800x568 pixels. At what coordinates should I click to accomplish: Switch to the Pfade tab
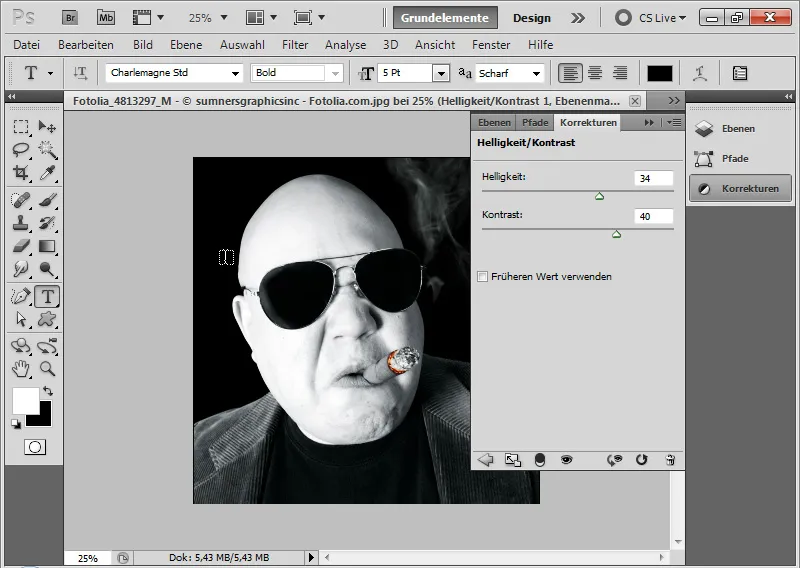[x=535, y=122]
